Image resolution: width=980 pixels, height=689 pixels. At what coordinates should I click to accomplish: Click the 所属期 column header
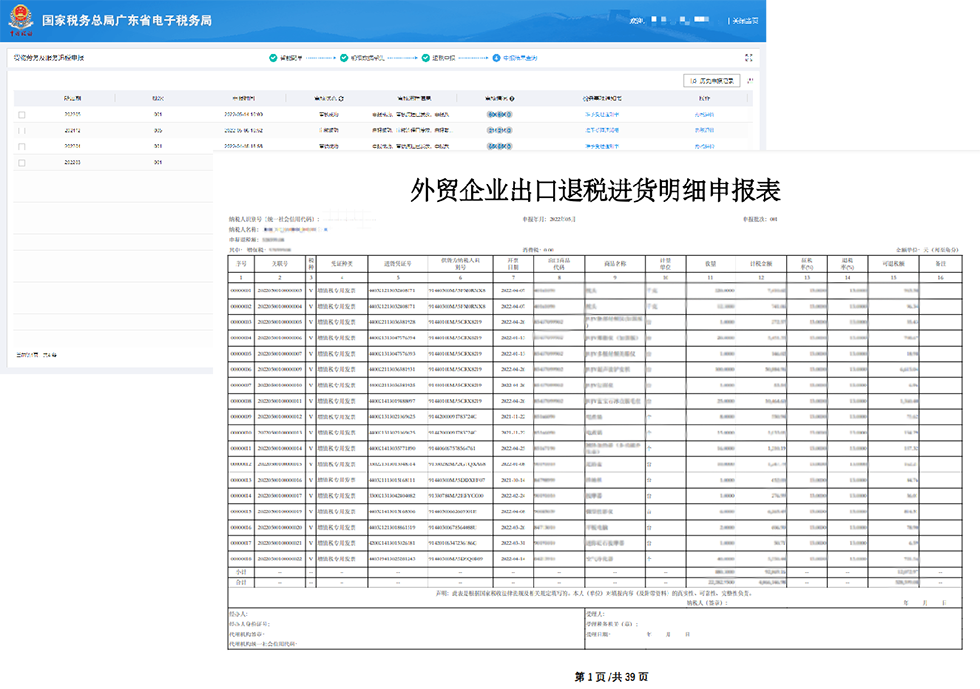72,98
